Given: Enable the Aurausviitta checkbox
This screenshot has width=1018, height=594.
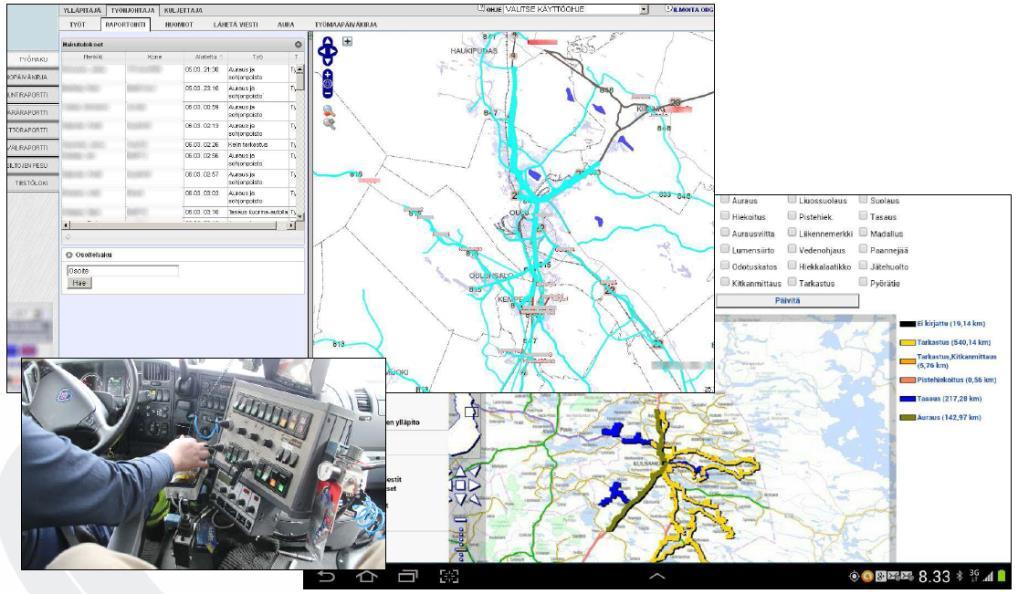Looking at the screenshot, I should coord(725,232).
